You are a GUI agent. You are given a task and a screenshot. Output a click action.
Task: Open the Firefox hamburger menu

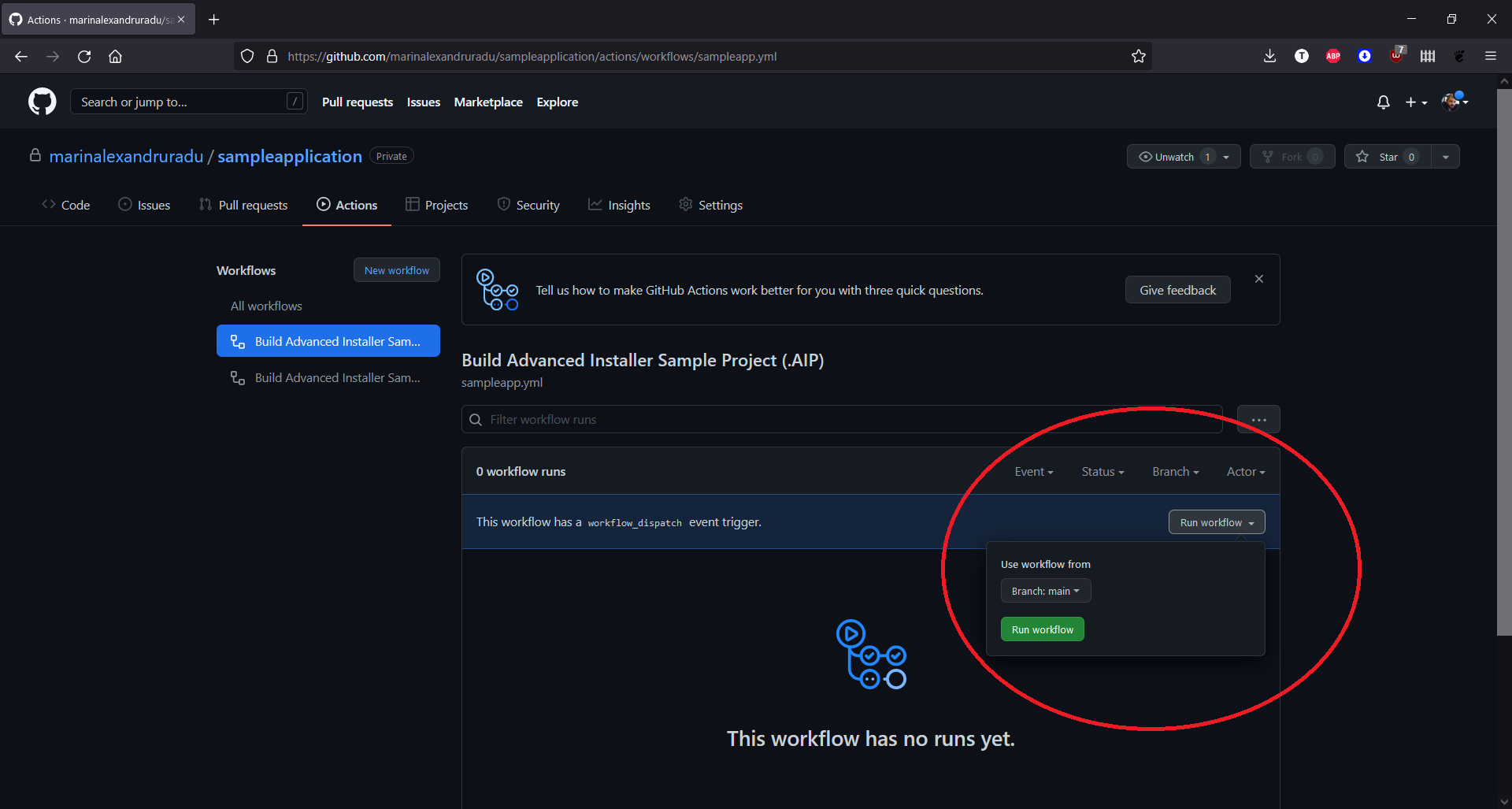(x=1491, y=57)
